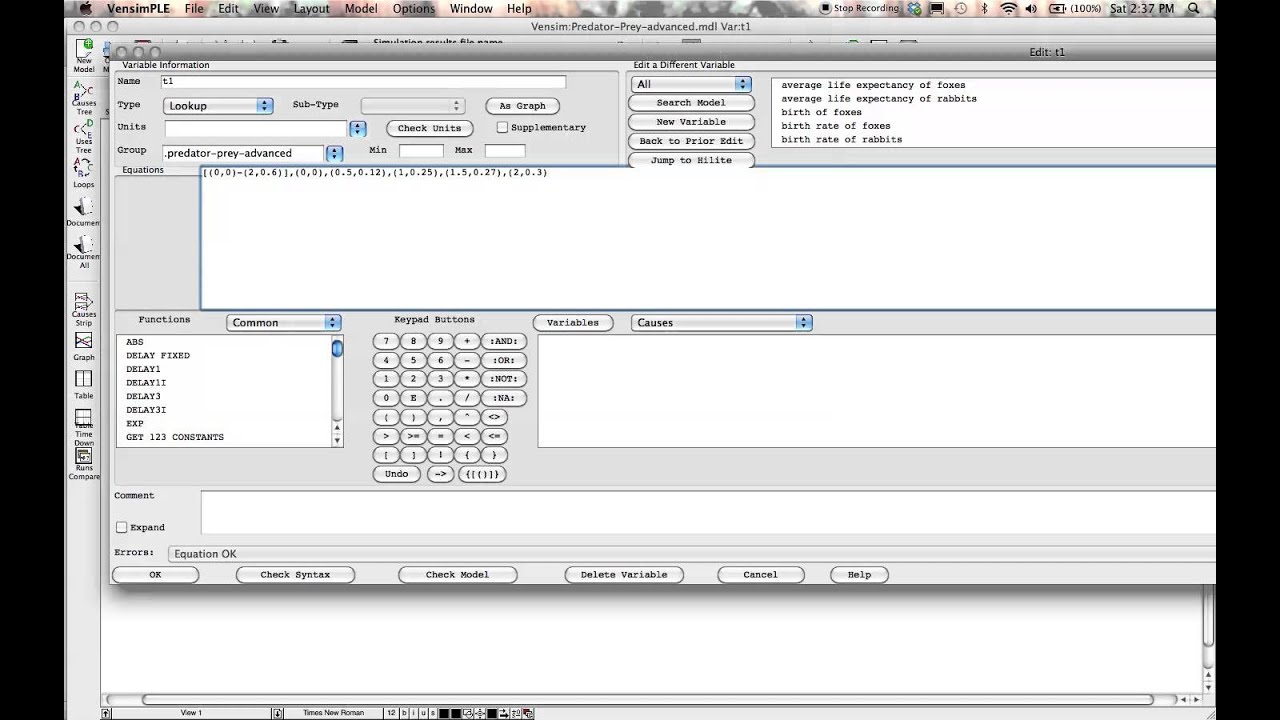Select the DELAY FIXED function
Image resolution: width=1280 pixels, height=720 pixels.
click(158, 355)
